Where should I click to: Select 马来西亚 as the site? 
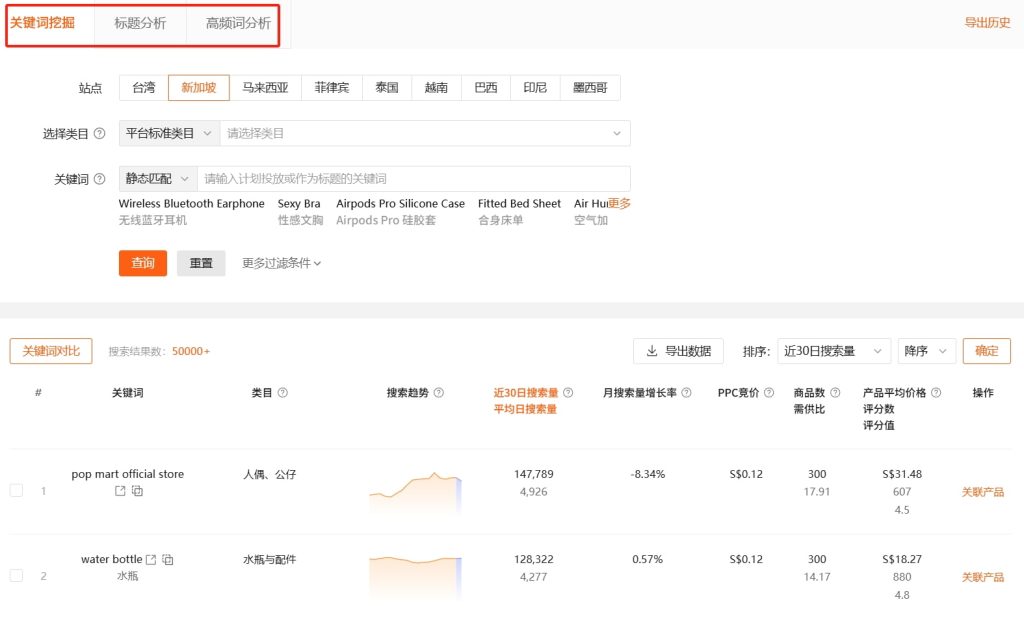[265, 88]
